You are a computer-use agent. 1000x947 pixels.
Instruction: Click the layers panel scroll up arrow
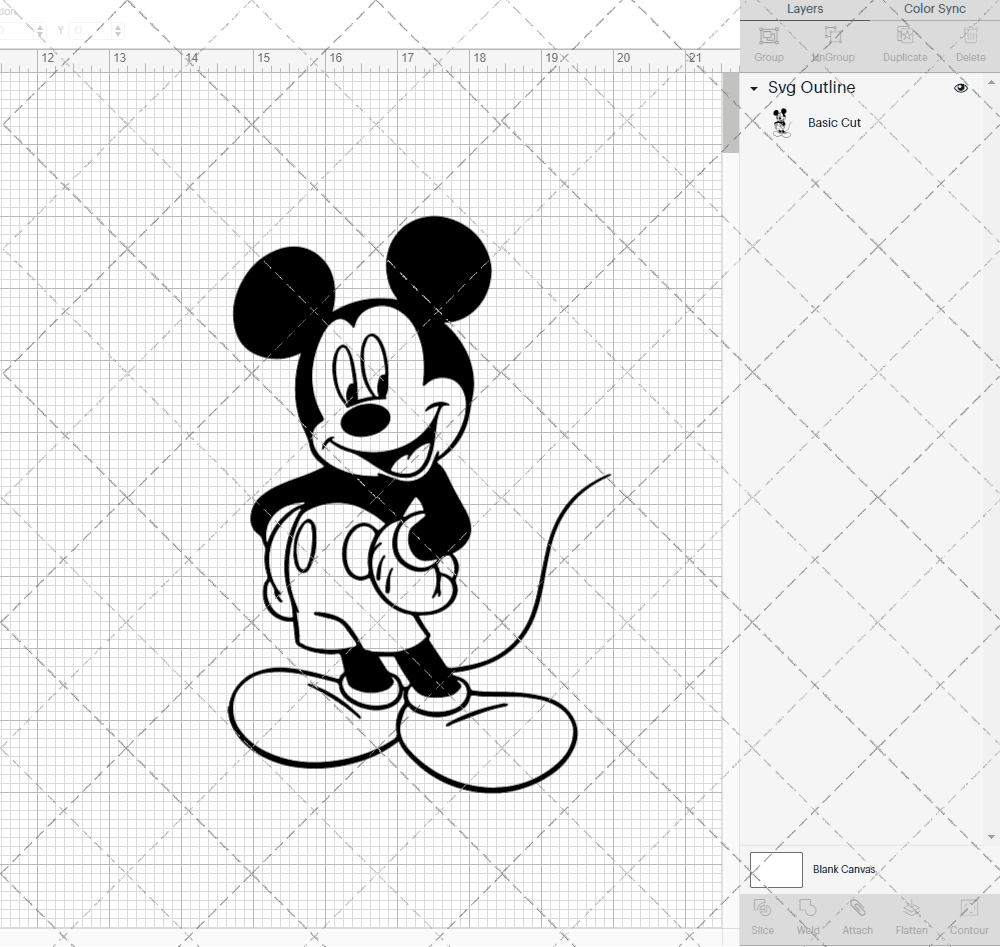pos(990,83)
